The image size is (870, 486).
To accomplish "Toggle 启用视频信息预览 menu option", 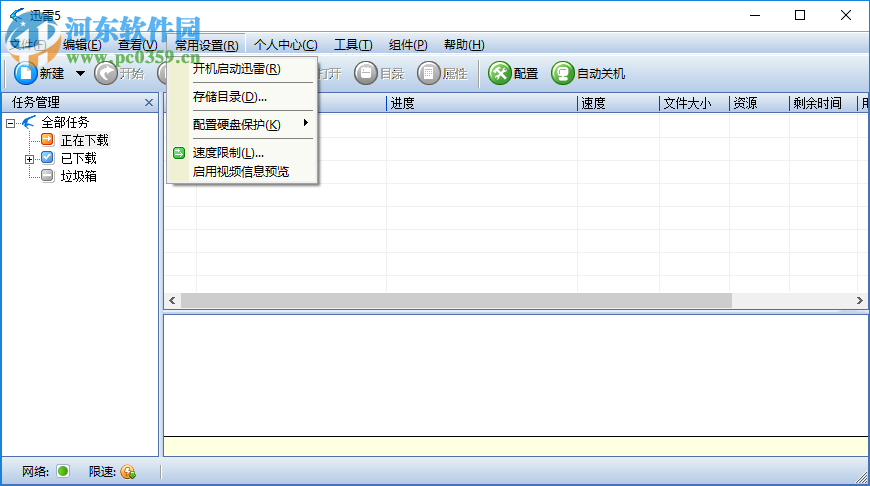I will coord(242,171).
